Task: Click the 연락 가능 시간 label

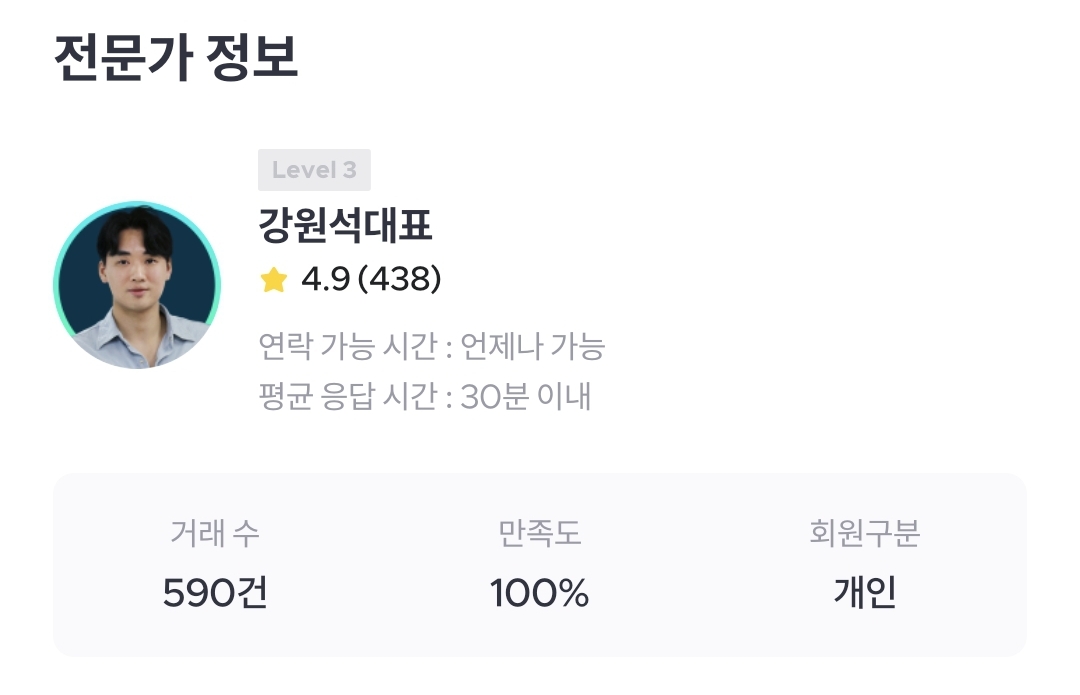Action: pyautogui.click(x=347, y=347)
